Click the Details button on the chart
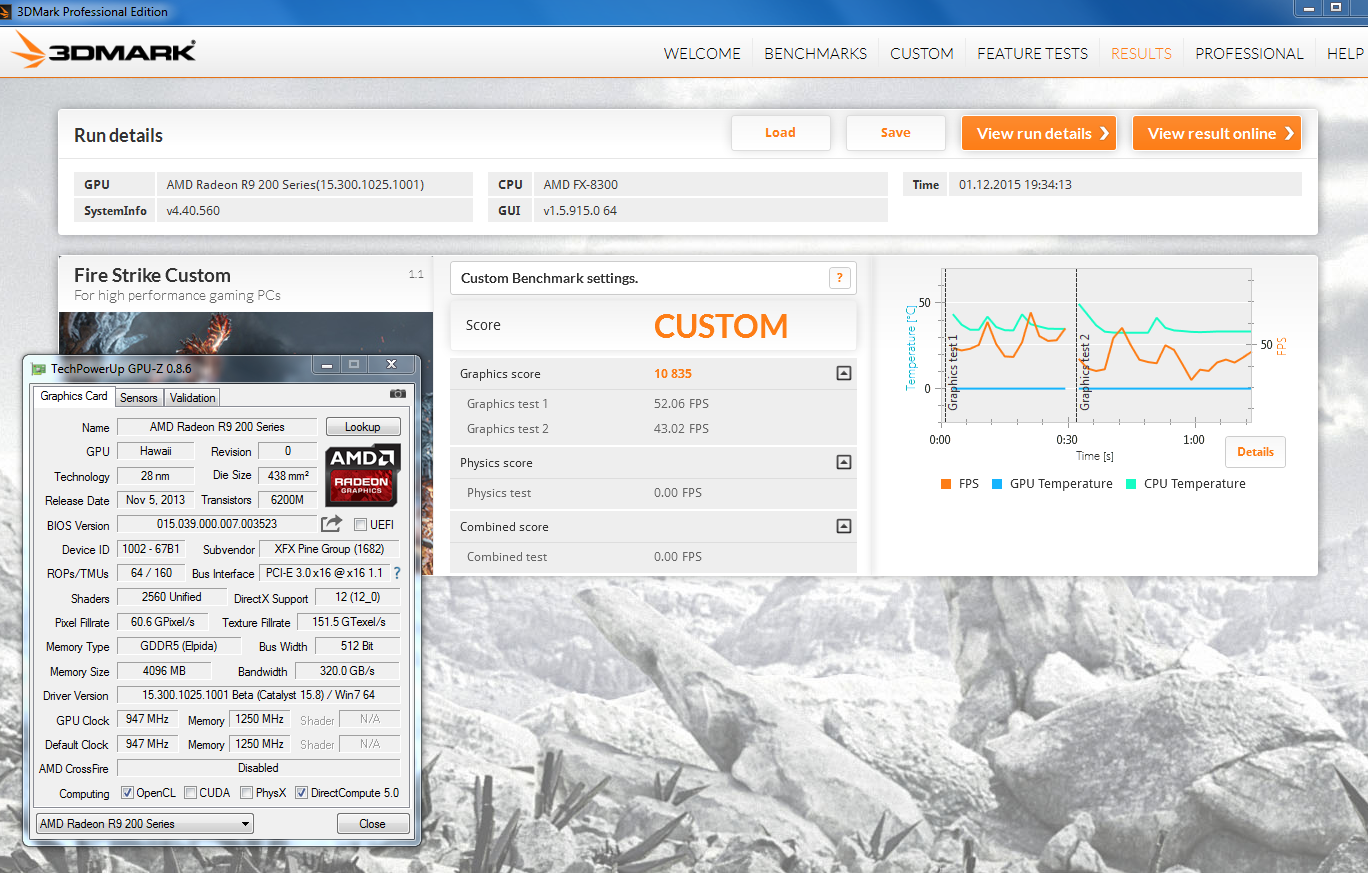Viewport: 1368px width, 873px height. pos(1255,452)
